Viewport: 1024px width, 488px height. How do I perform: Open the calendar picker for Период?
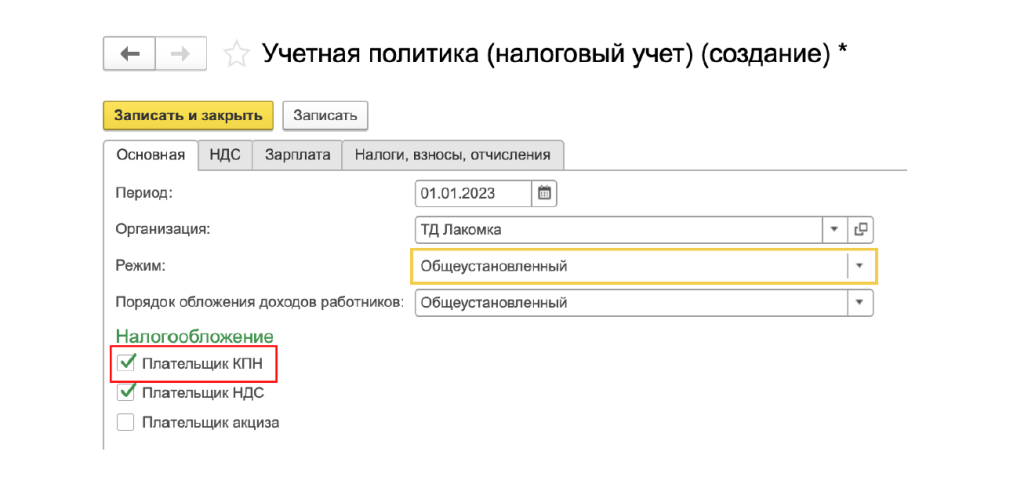545,193
